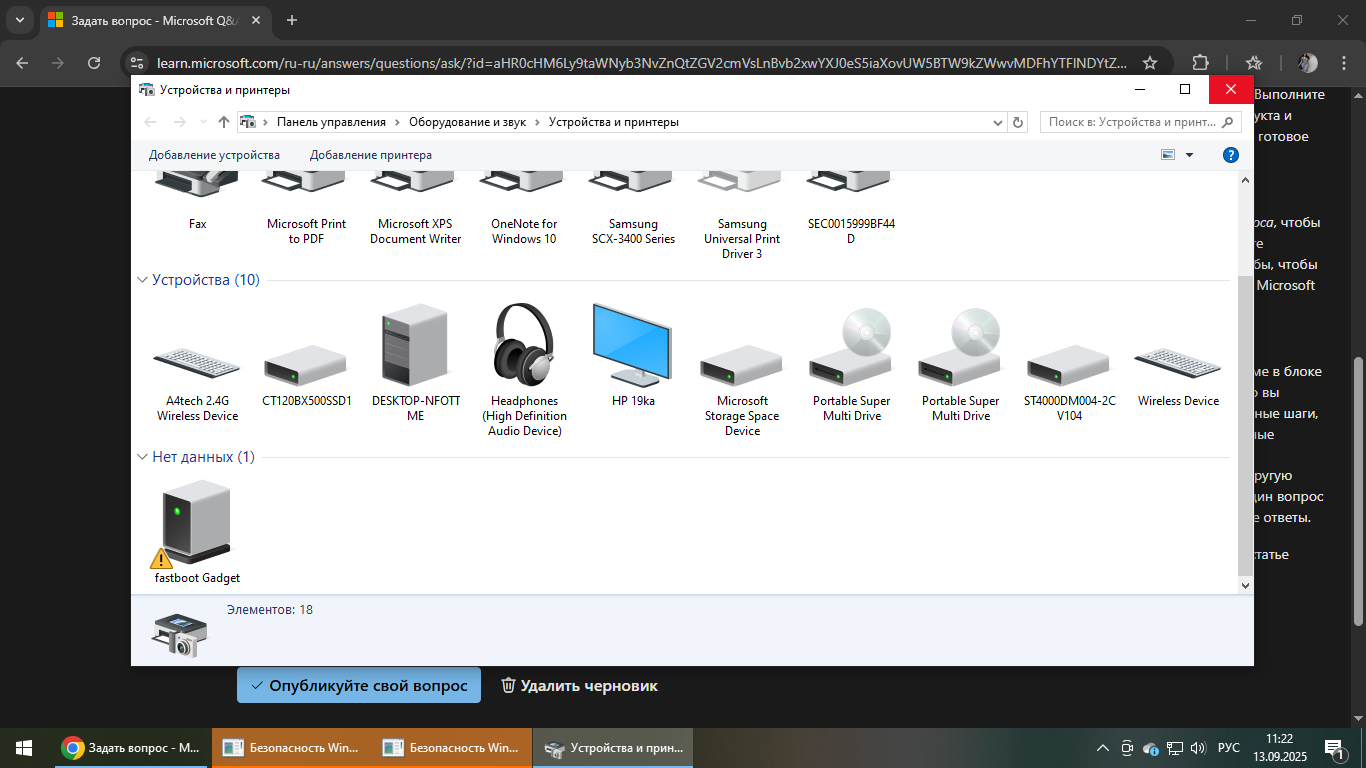The width and height of the screenshot is (1366, 768).
Task: Open the view options dropdown arrow
Action: click(x=1189, y=155)
